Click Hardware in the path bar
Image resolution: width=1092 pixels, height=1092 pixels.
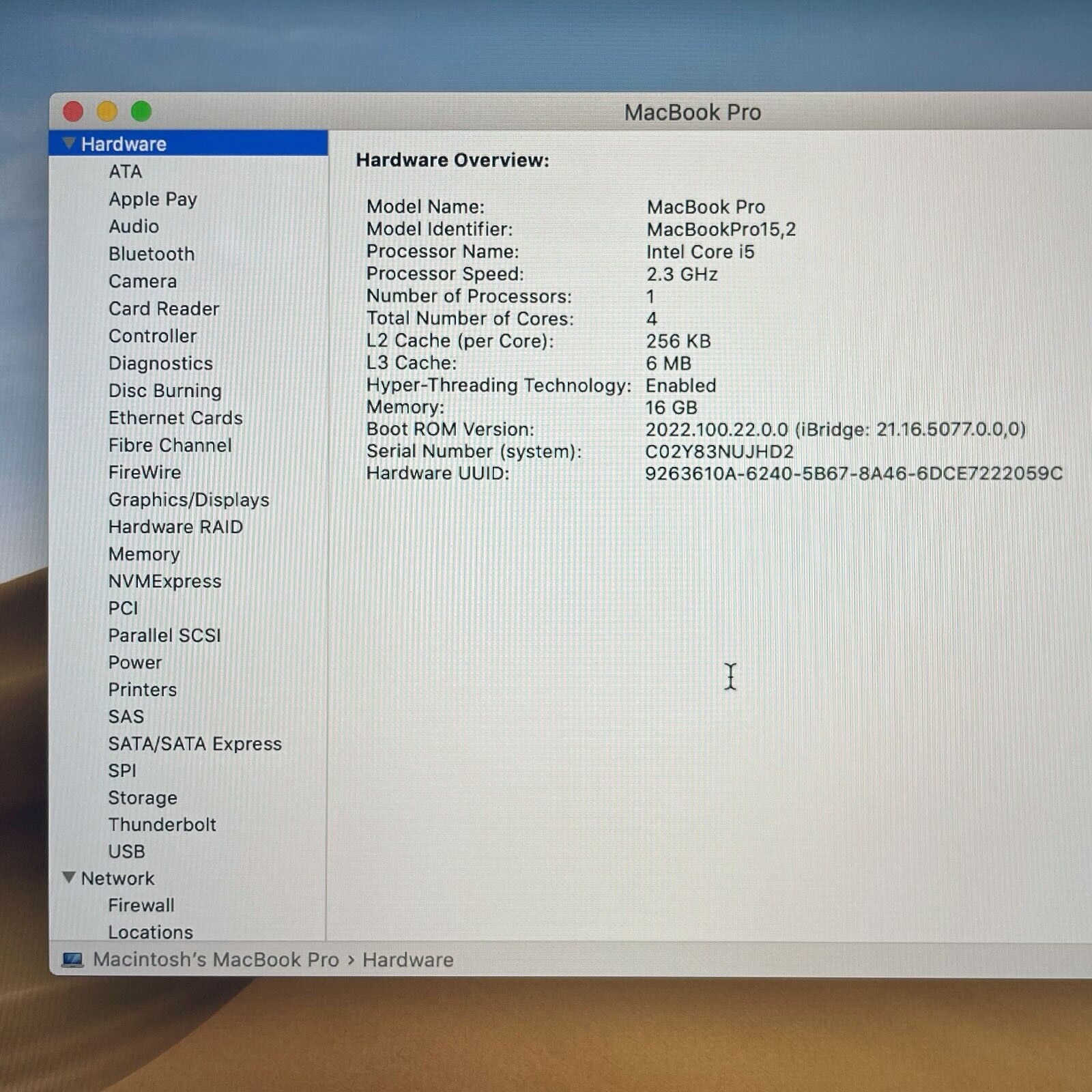click(x=408, y=960)
